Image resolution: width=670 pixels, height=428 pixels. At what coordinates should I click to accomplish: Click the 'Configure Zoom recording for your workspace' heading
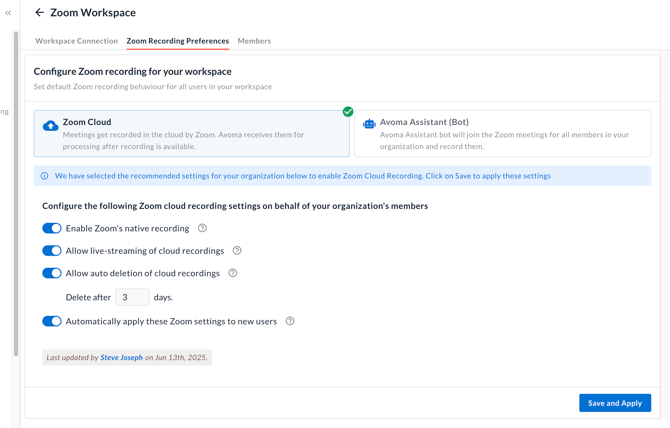[132, 71]
